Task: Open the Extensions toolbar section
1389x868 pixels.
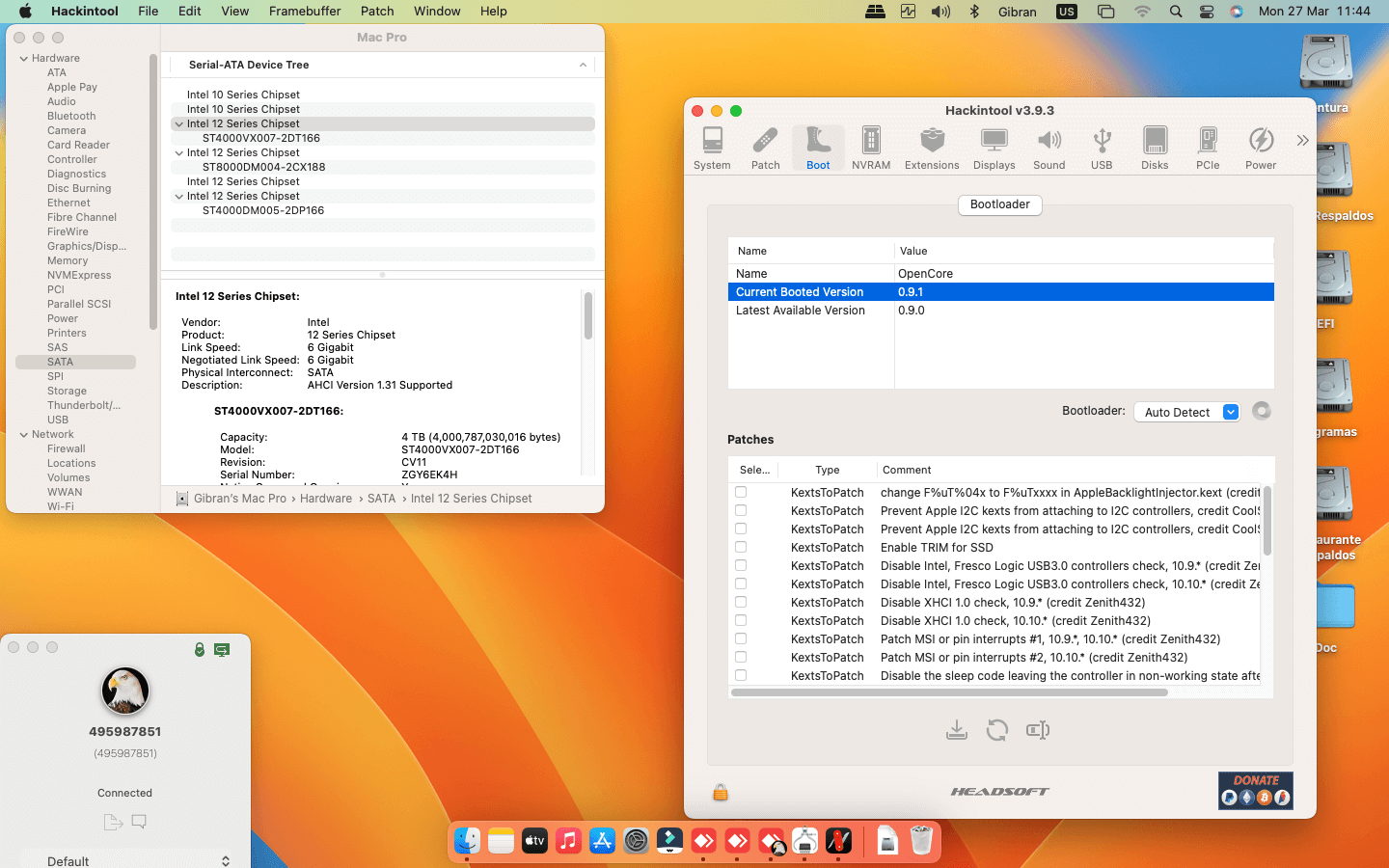Action: click(931, 149)
